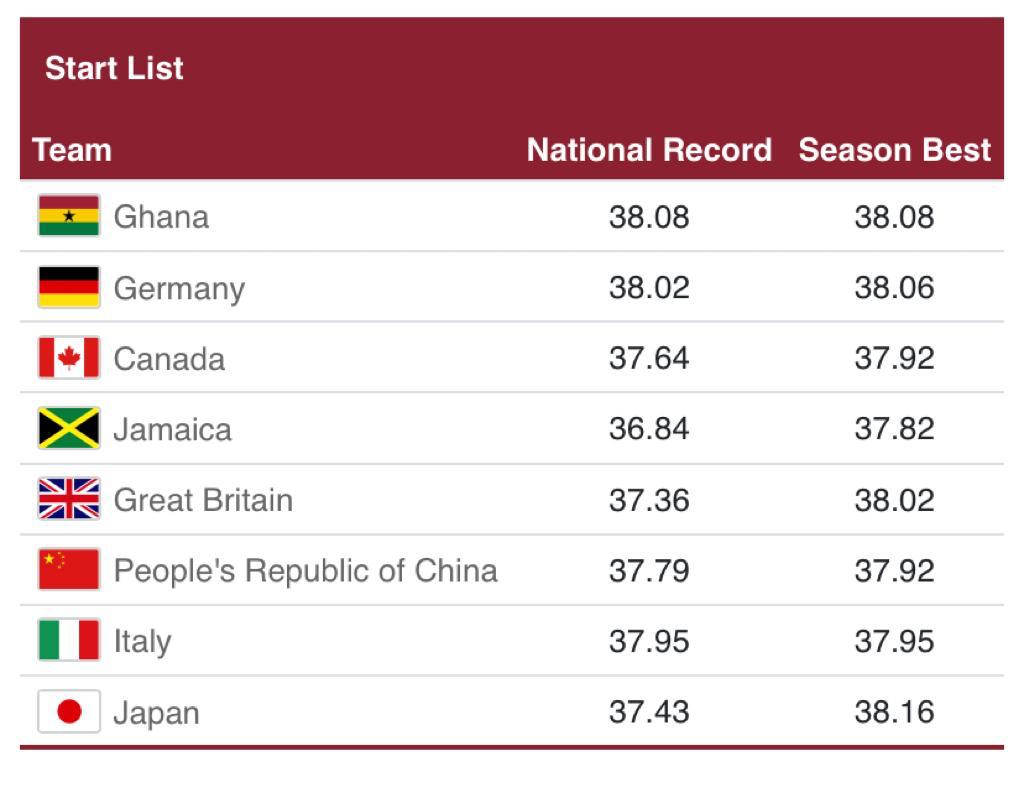Screen dimensions: 1024x793
Task: Click the Canada maple leaf flag
Action: pyautogui.click(x=69, y=358)
